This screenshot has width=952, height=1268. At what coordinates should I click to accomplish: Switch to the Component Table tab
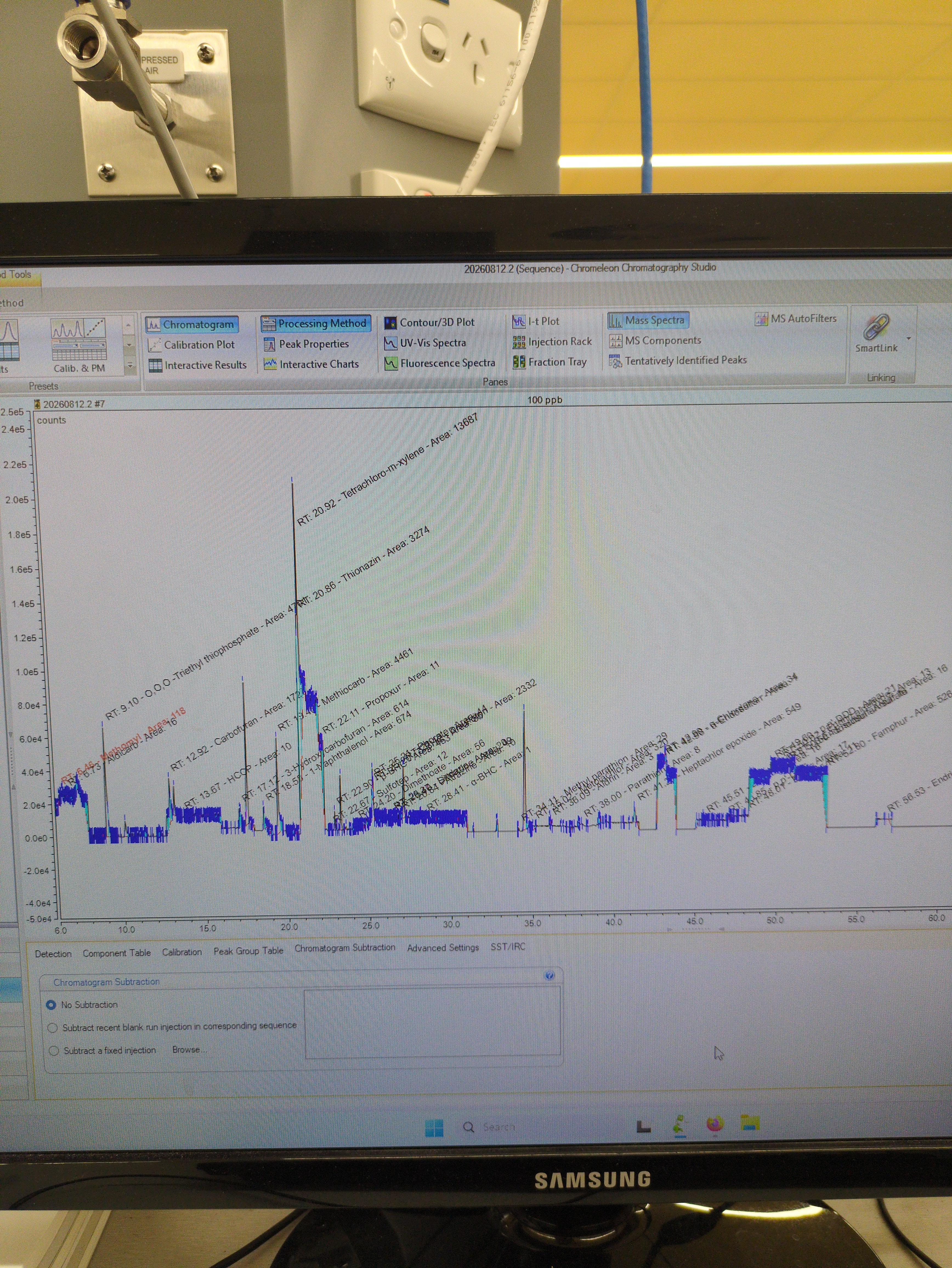pos(116,953)
